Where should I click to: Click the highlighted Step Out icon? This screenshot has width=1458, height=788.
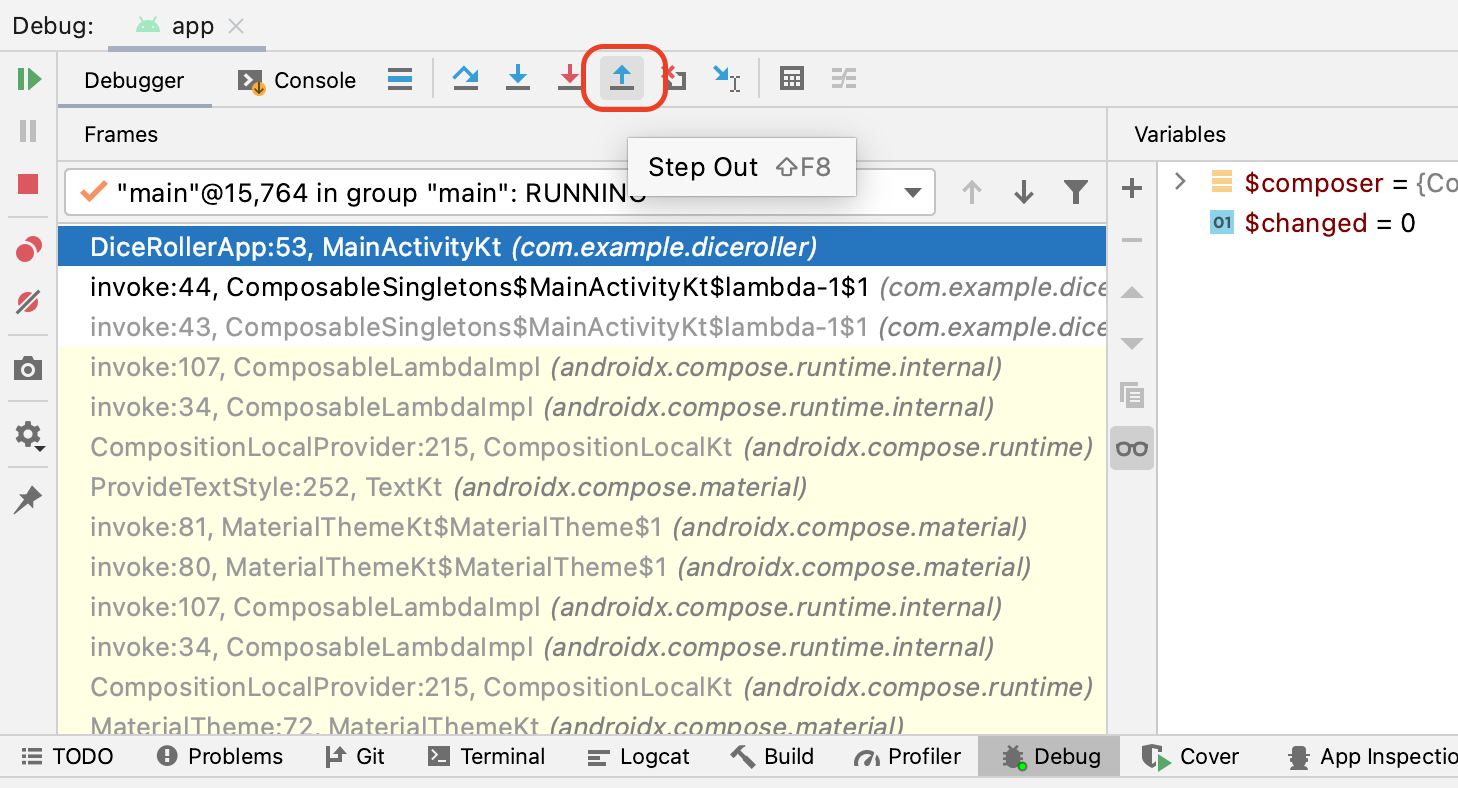pyautogui.click(x=622, y=79)
